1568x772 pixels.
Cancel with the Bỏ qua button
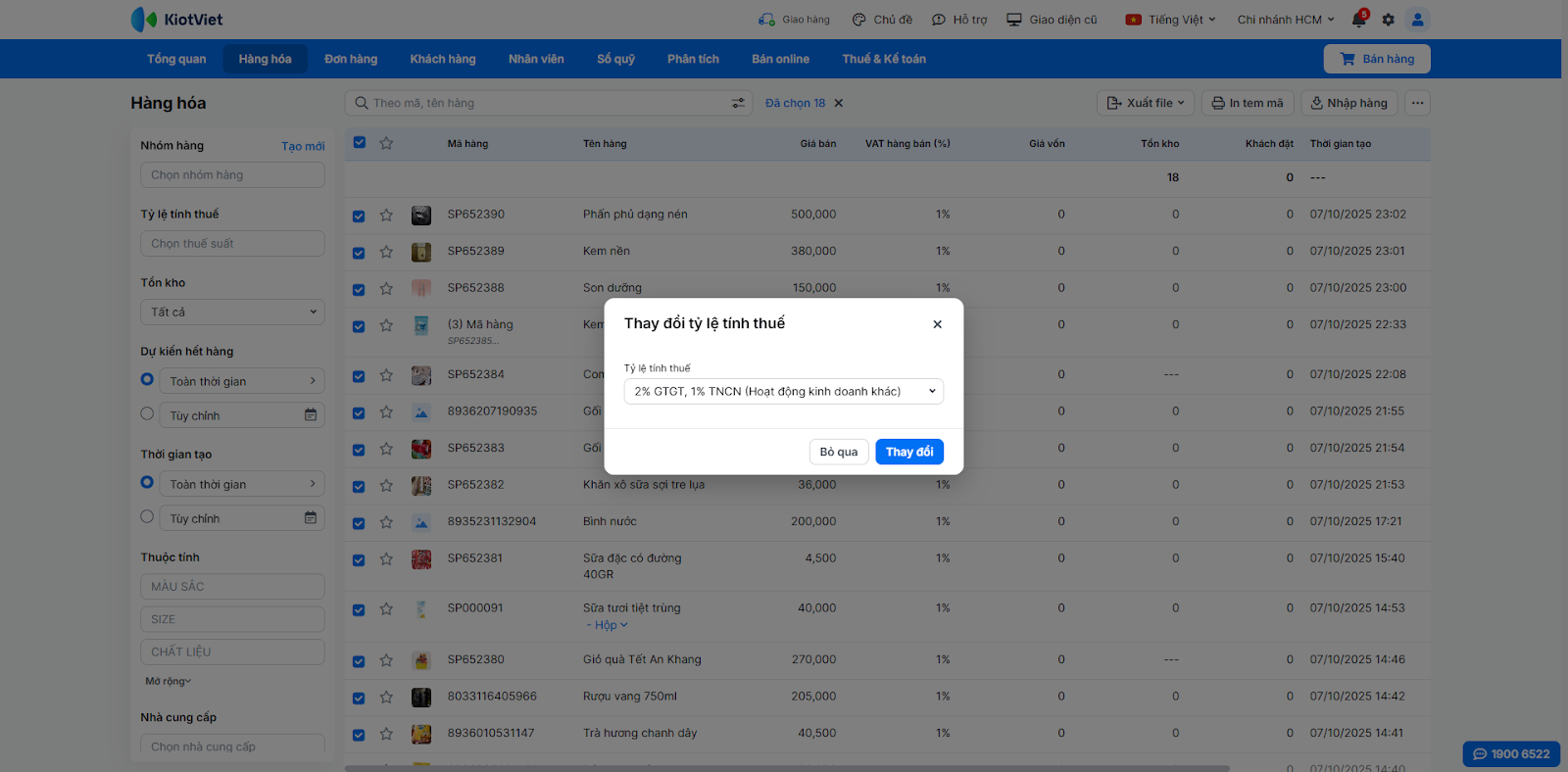(x=839, y=452)
